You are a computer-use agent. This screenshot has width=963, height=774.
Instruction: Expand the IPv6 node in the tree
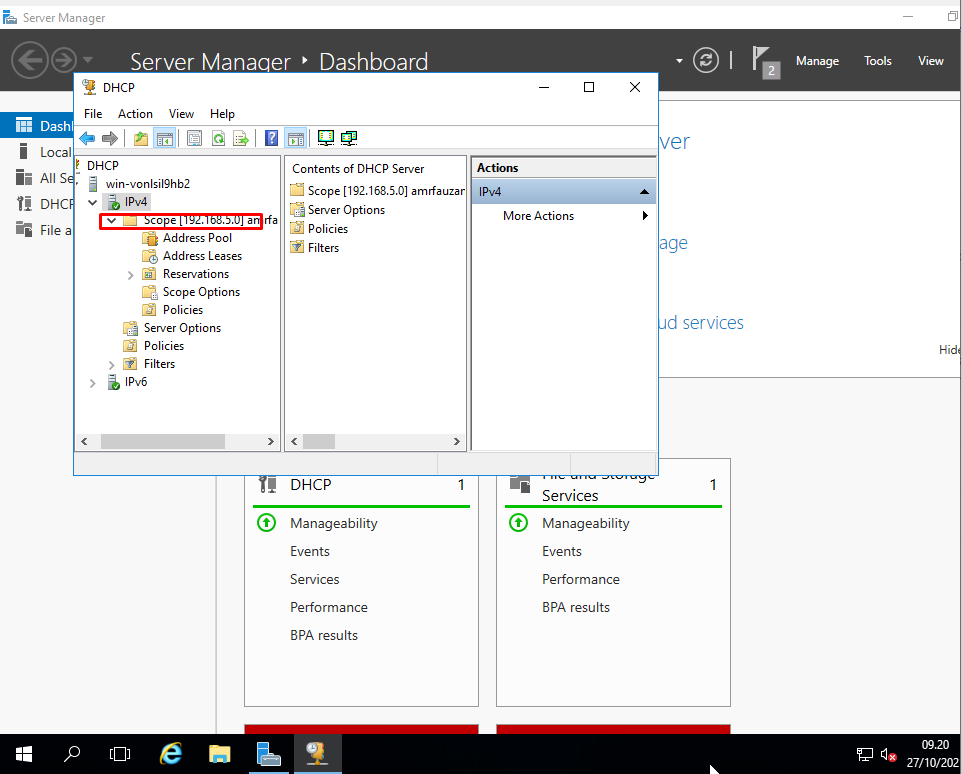point(93,383)
